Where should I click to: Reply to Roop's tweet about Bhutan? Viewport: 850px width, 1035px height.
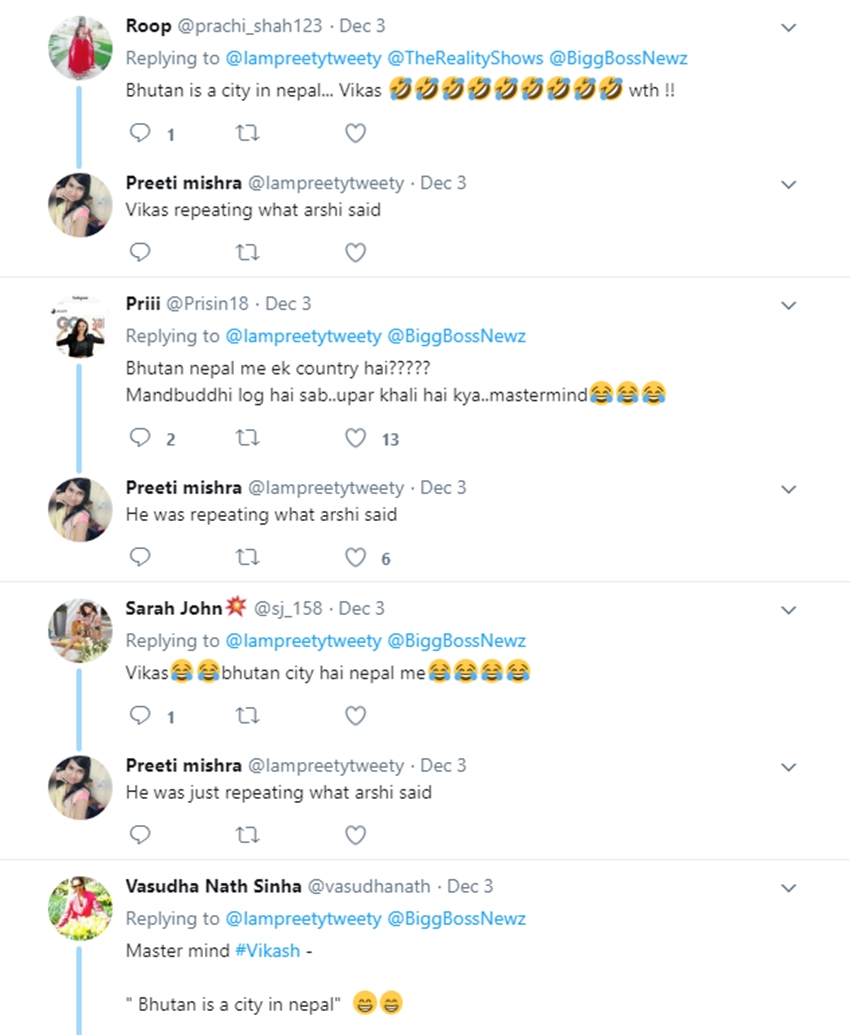coord(141,133)
